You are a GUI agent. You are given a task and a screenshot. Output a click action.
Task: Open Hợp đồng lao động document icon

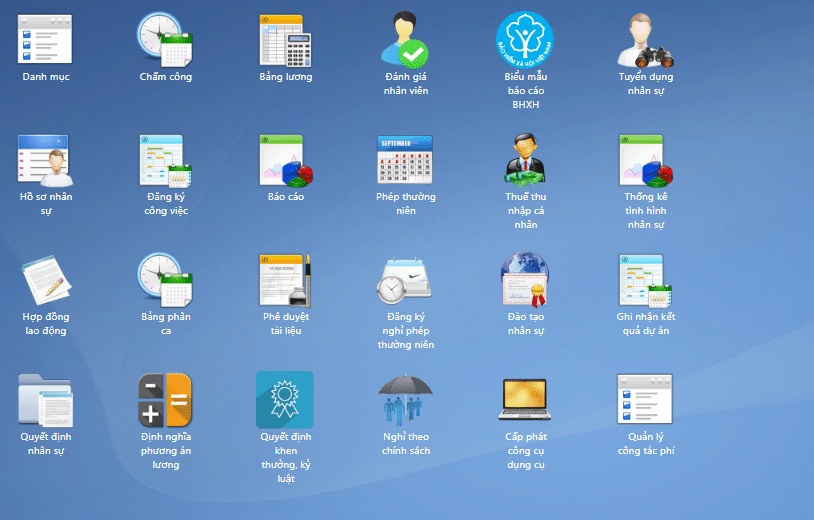pos(46,280)
